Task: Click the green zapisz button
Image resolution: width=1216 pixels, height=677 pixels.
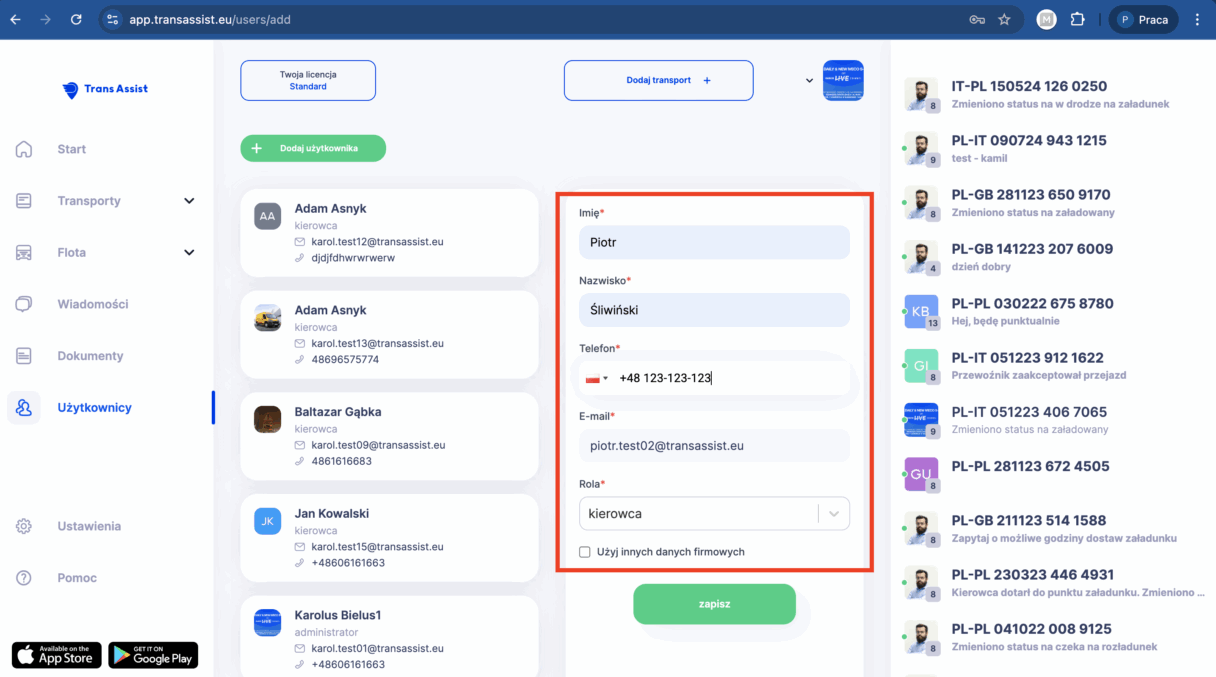Action: (714, 604)
